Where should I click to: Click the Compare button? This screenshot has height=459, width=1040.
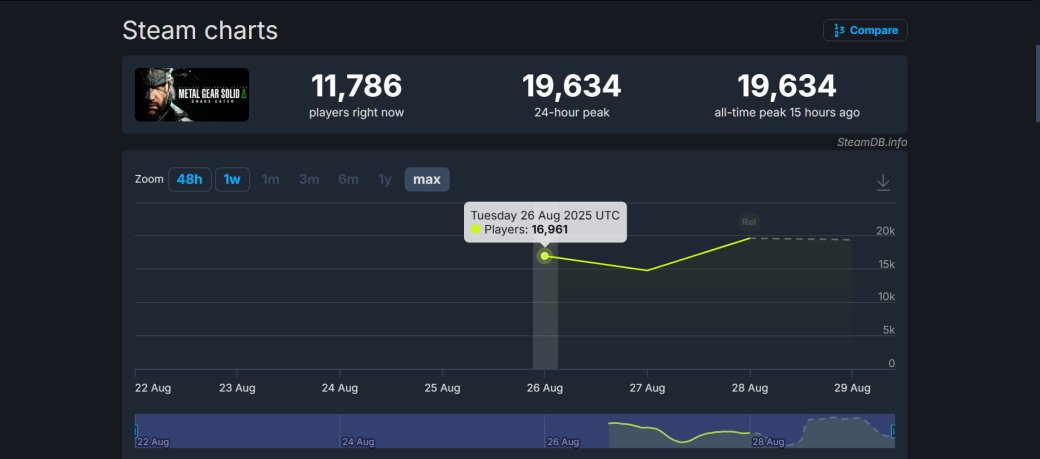click(x=865, y=30)
